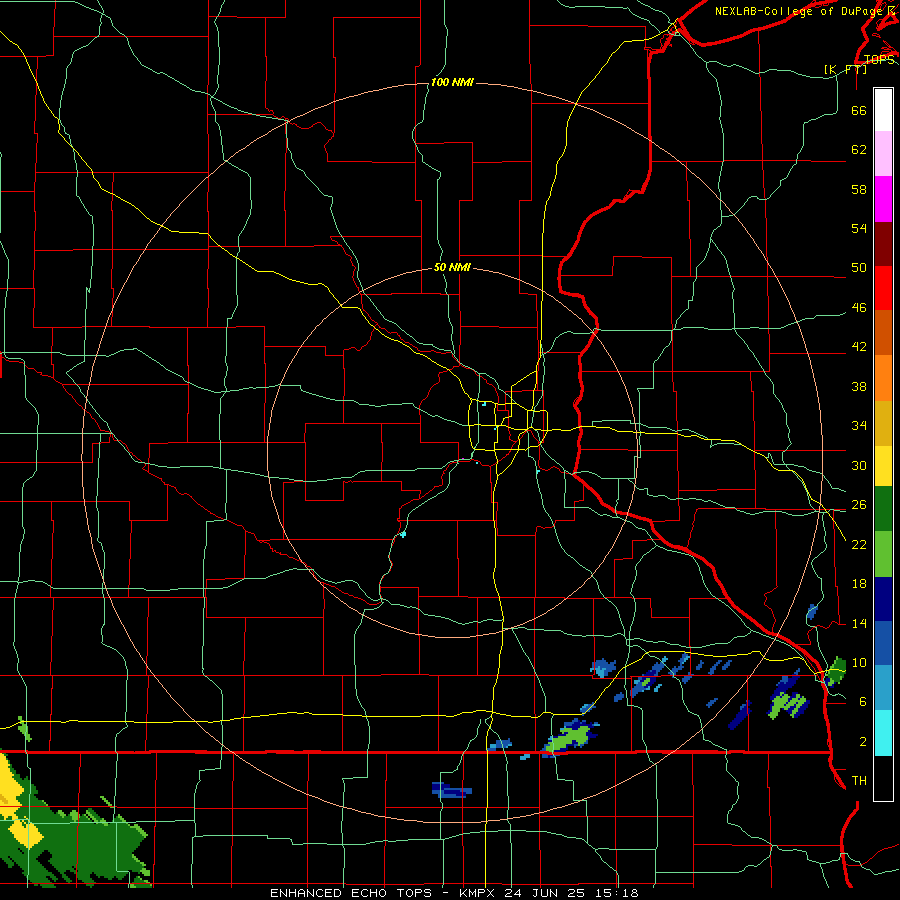Click the legend value 54
The height and width of the screenshot is (900, 900).
click(859, 228)
